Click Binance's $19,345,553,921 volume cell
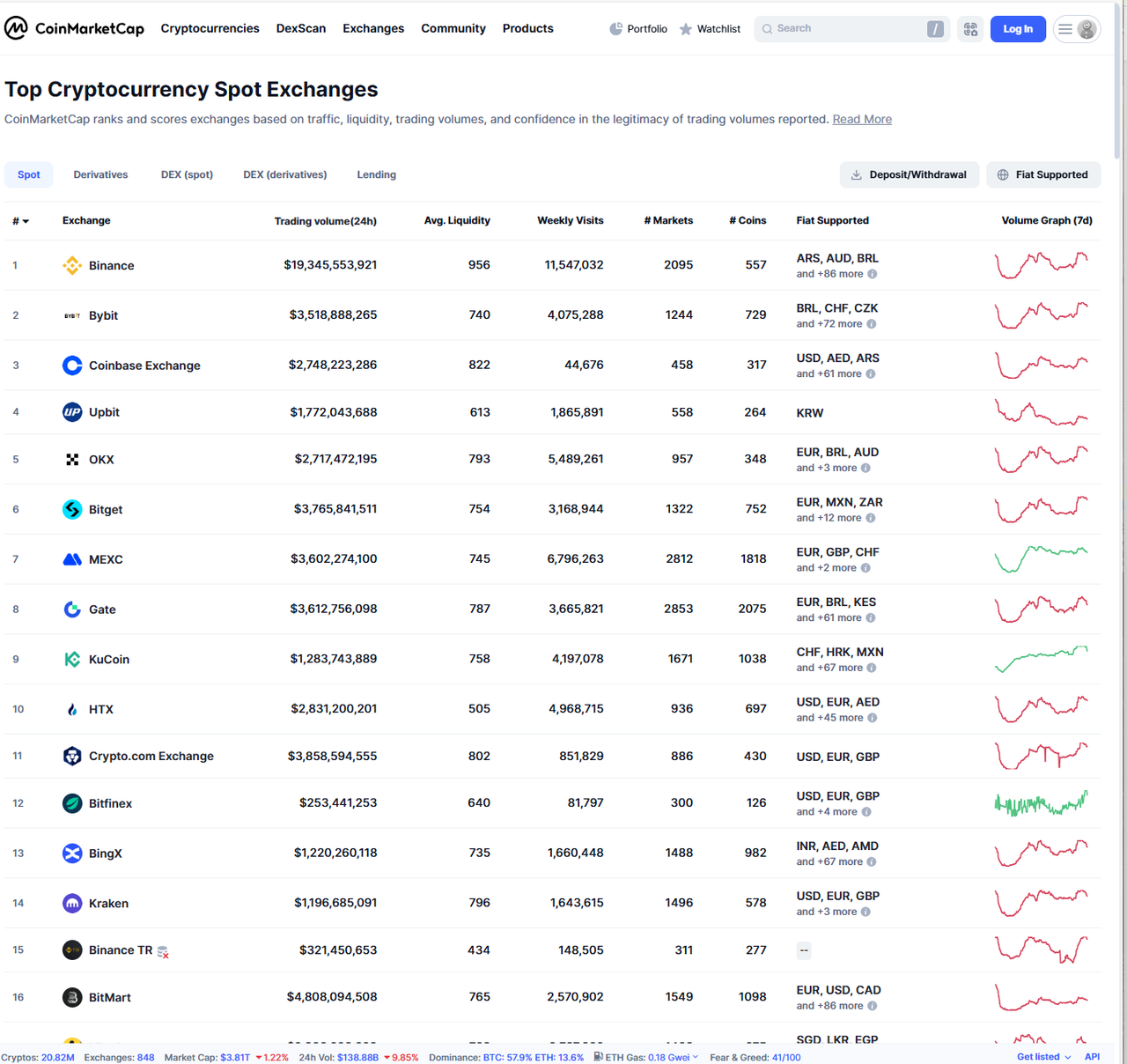Image resolution: width=1127 pixels, height=1064 pixels. (x=330, y=265)
